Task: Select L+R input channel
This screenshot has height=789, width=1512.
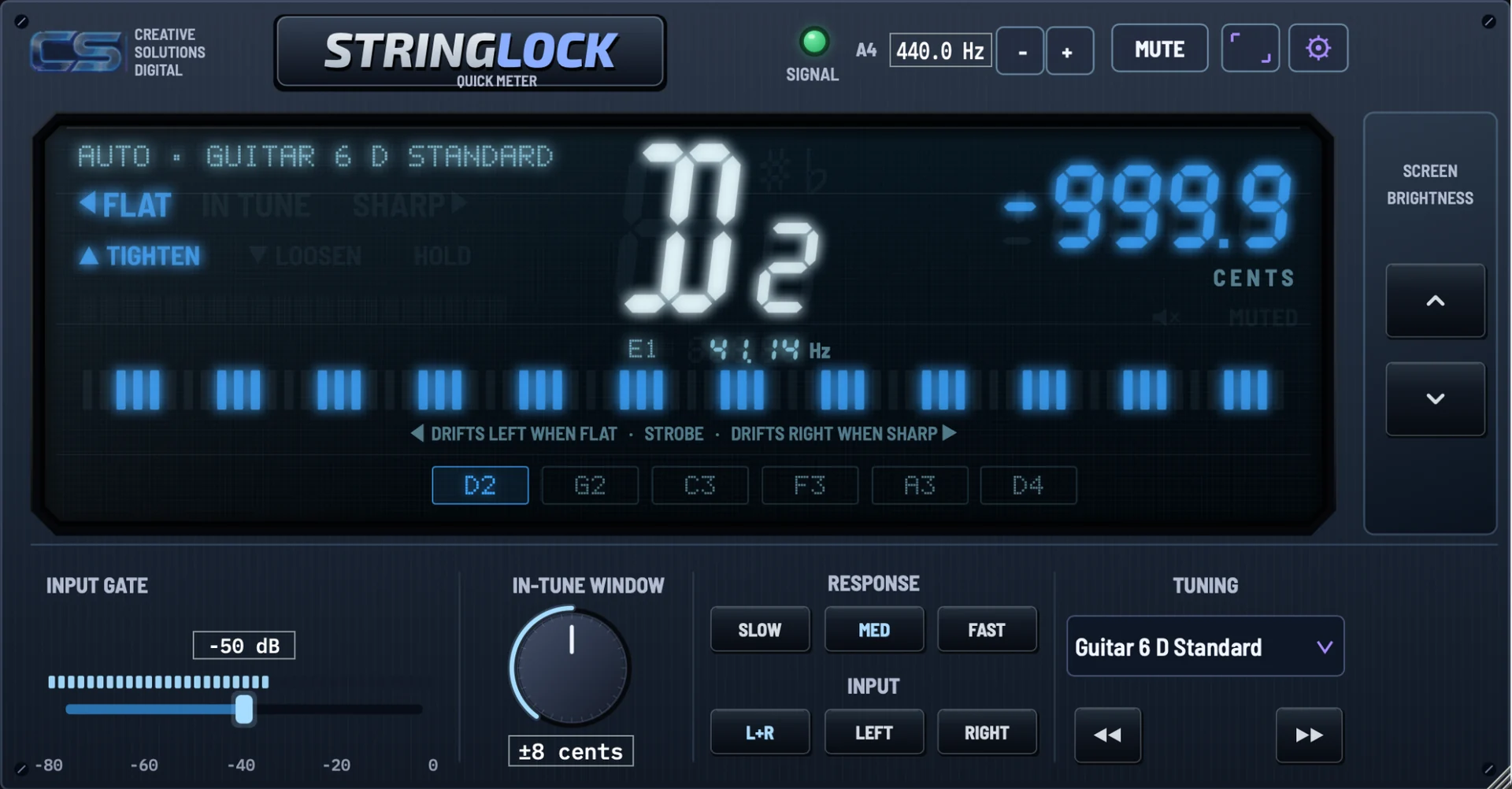Action: pyautogui.click(x=760, y=732)
